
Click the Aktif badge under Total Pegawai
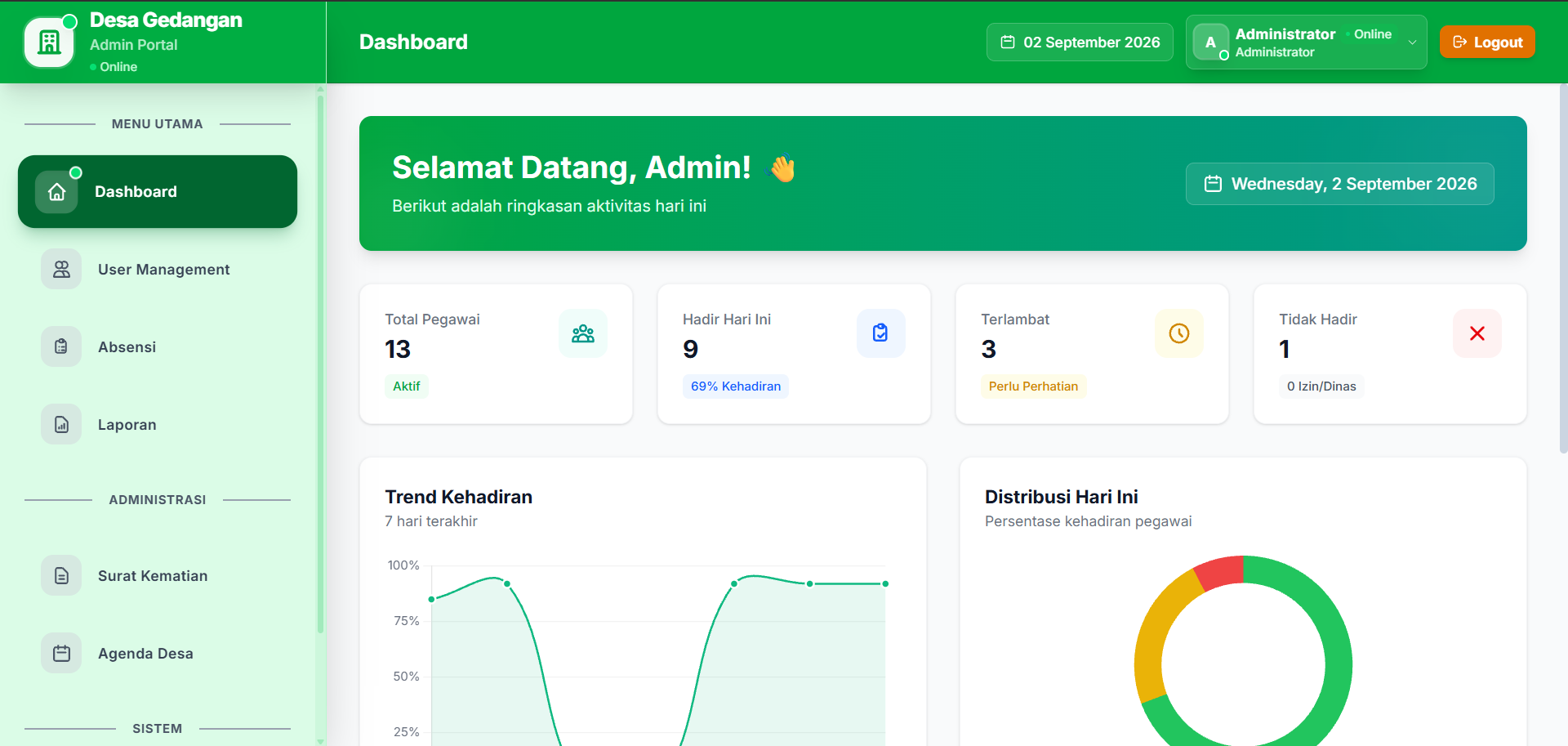pos(407,386)
